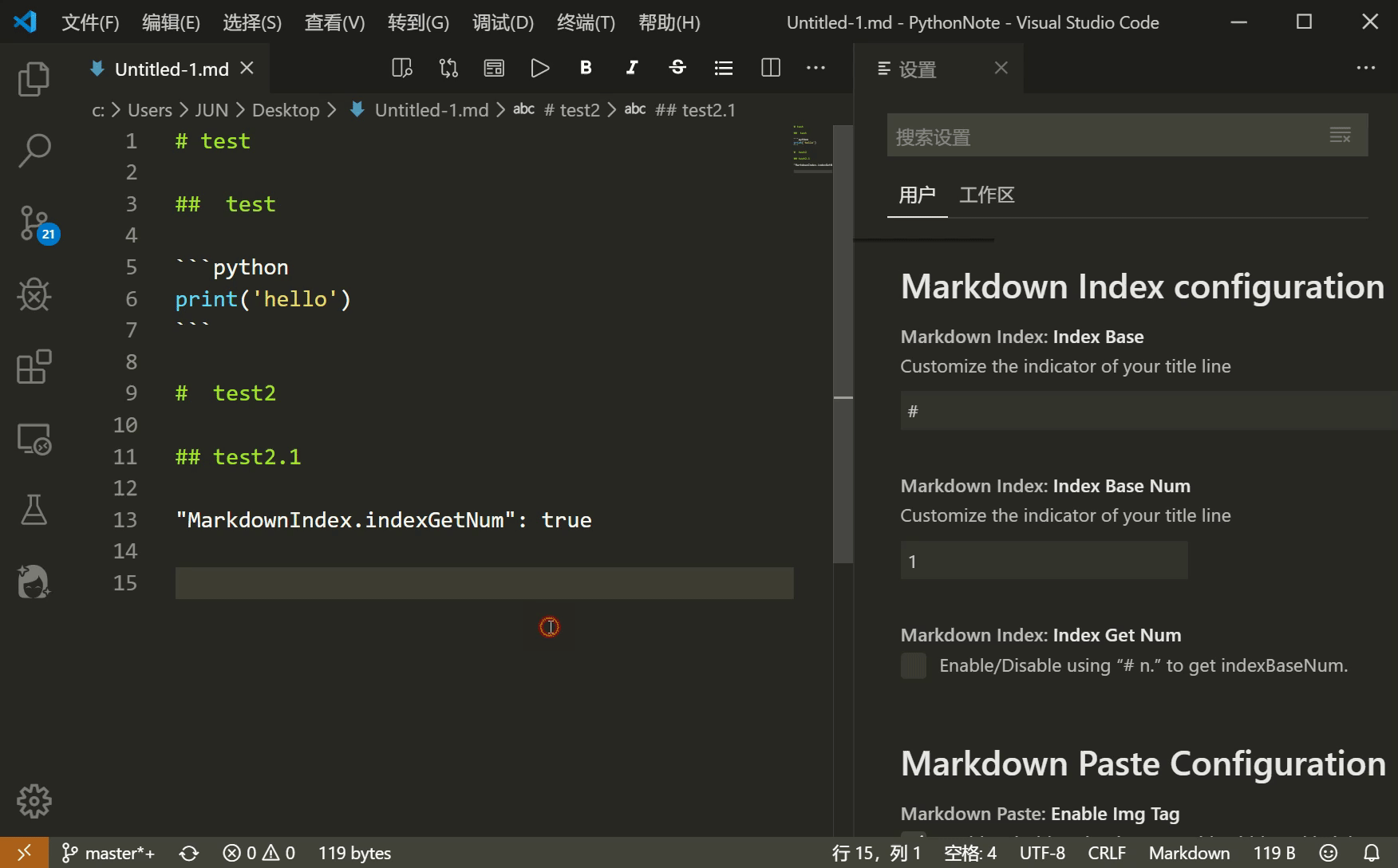The width and height of the screenshot is (1398, 868).
Task: Open the Explorer view in activity bar
Action: [x=34, y=79]
